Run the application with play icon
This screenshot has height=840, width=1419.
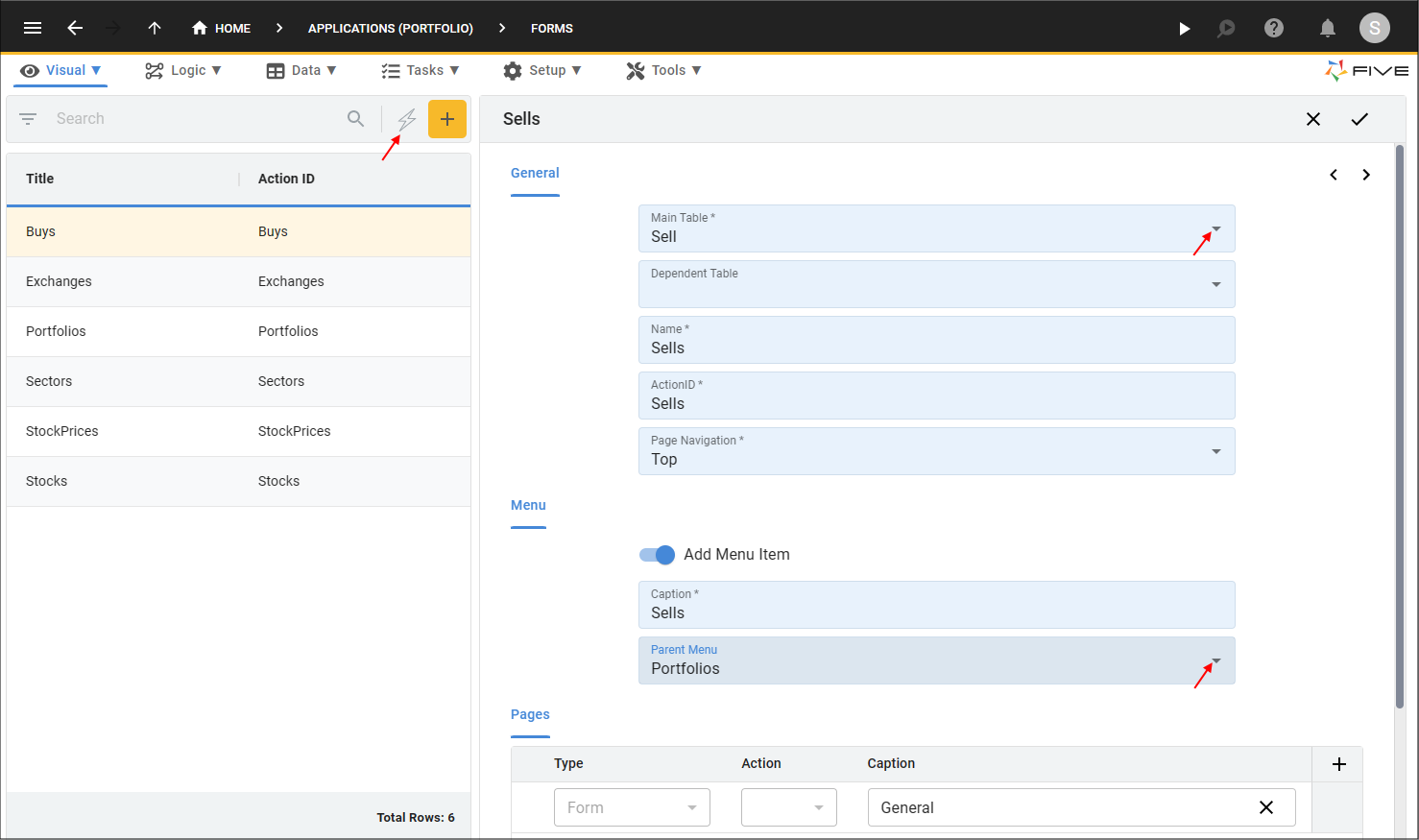(x=1185, y=28)
